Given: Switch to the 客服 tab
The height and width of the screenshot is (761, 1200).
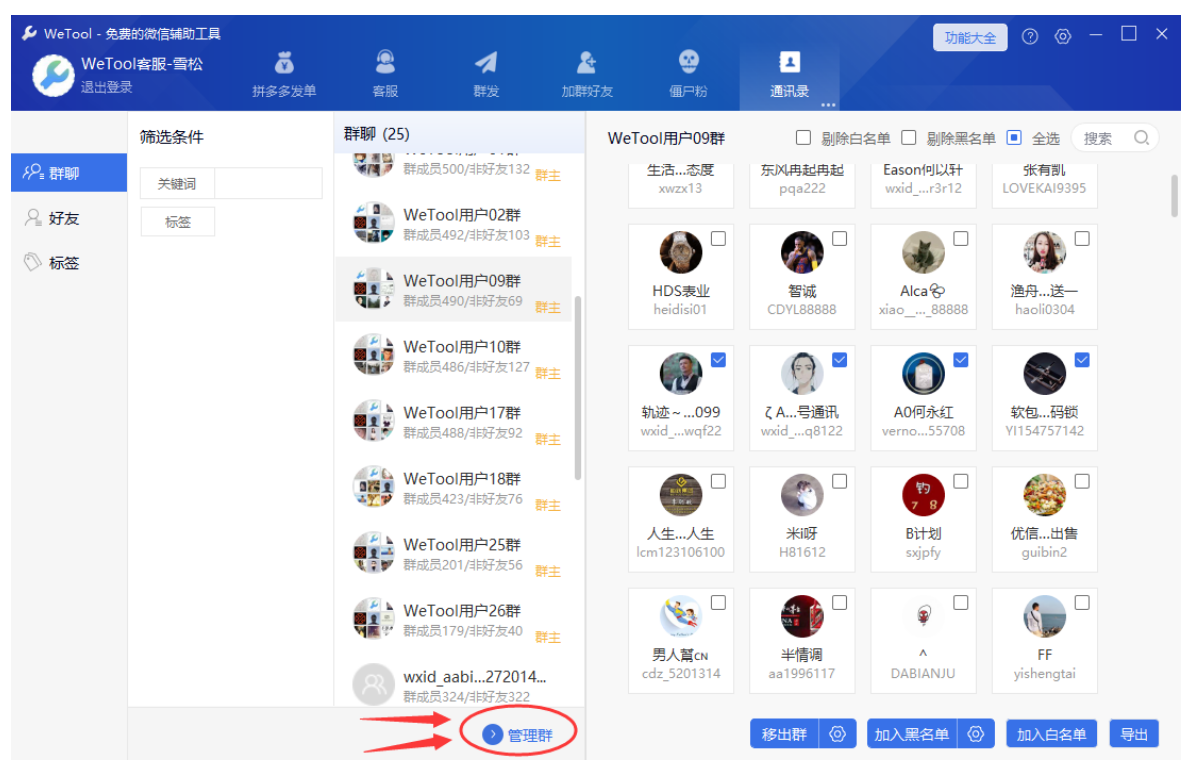Looking at the screenshot, I should point(385,76).
